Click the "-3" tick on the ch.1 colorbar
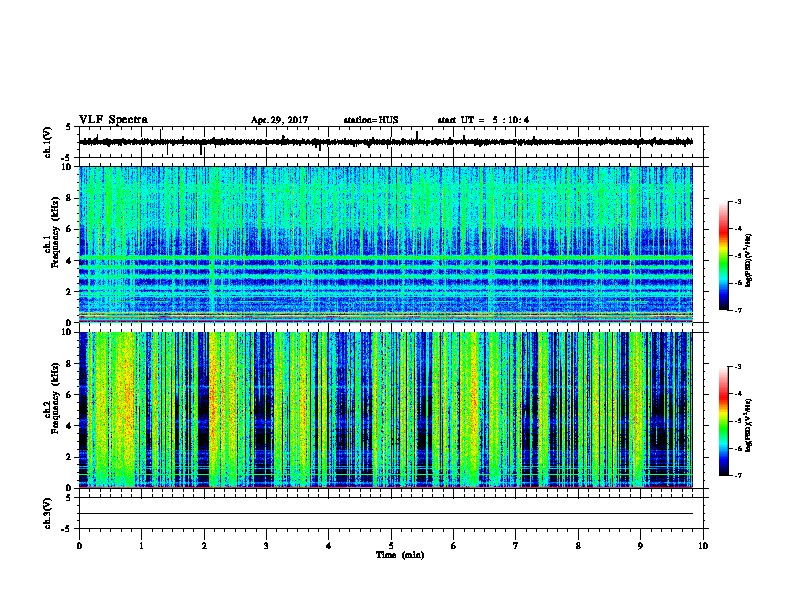The width and height of the screenshot is (792, 612). coord(737,202)
